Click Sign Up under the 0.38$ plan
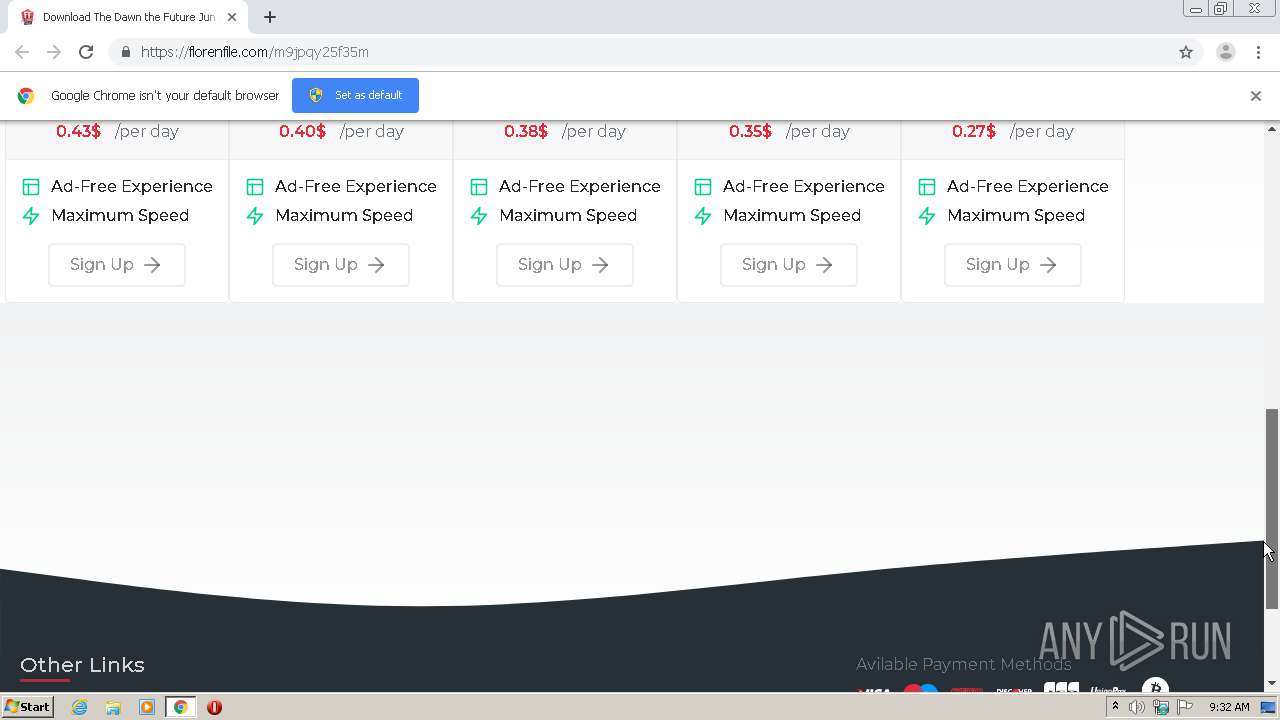 564,265
